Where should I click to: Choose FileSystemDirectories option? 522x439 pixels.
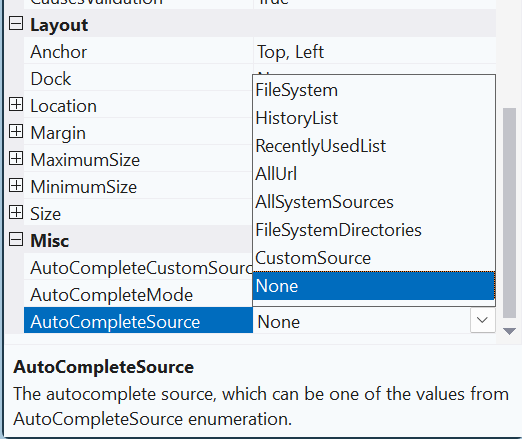pyautogui.click(x=374, y=230)
